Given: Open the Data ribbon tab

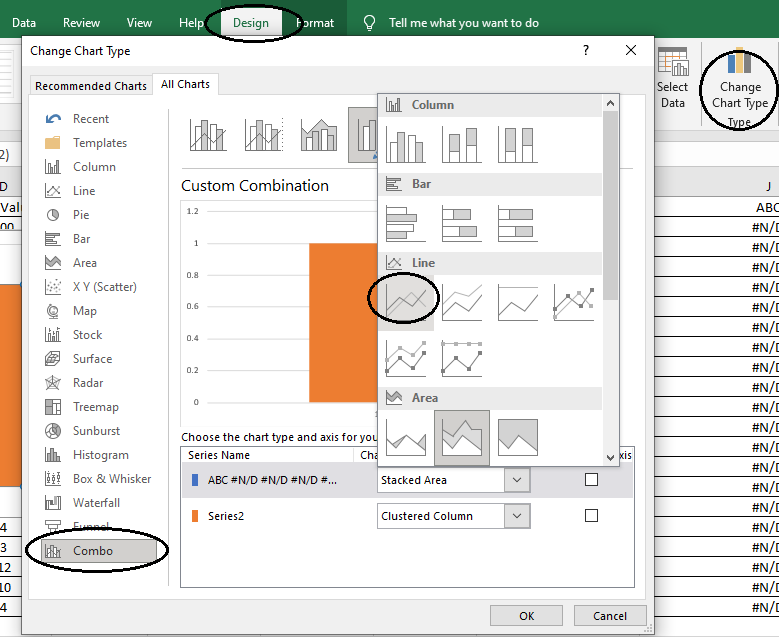Looking at the screenshot, I should 24,23.
